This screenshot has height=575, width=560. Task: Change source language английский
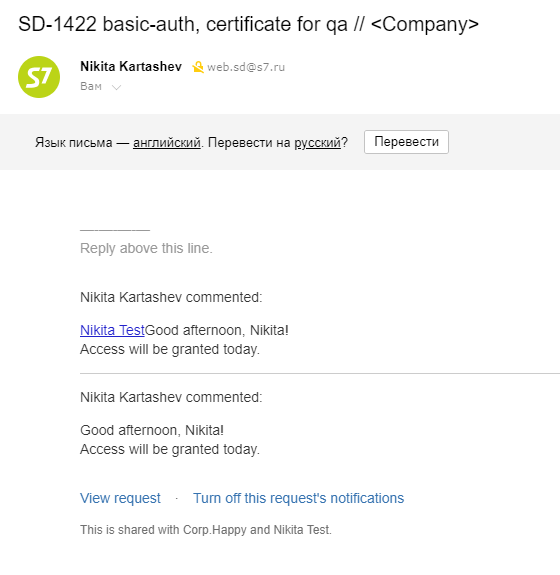tap(166, 142)
